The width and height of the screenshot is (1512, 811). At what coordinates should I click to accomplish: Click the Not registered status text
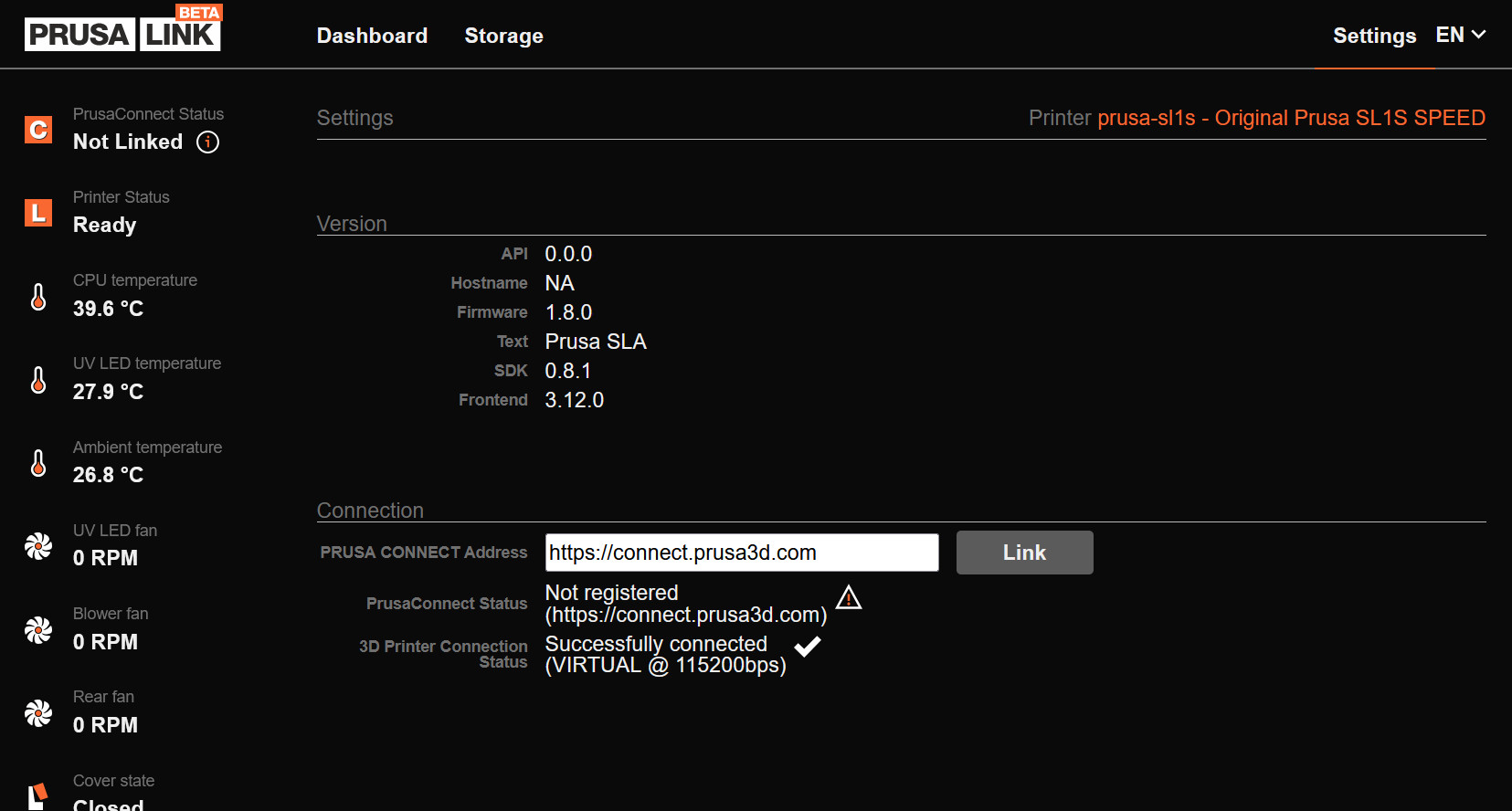(686, 604)
